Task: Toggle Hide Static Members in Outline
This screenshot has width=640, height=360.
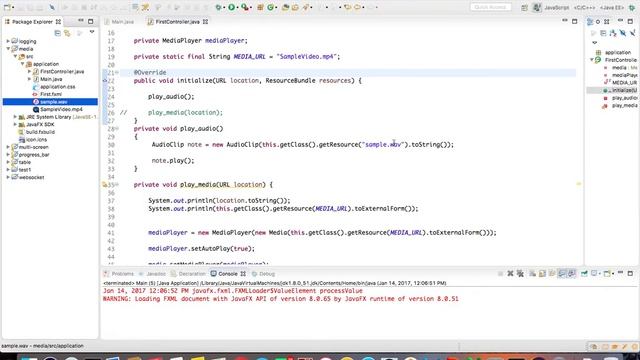Action: pyautogui.click(x=633, y=33)
